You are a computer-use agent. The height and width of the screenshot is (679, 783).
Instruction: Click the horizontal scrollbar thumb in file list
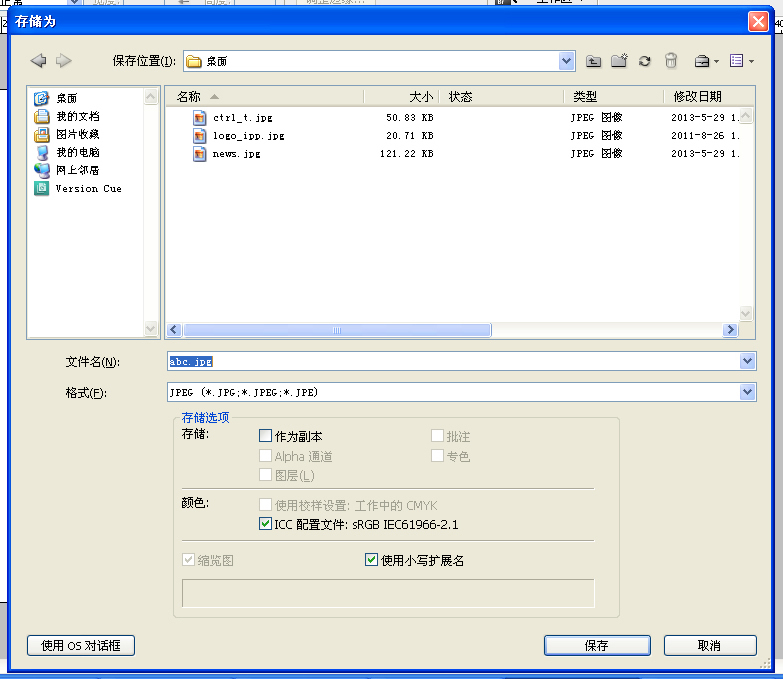337,330
